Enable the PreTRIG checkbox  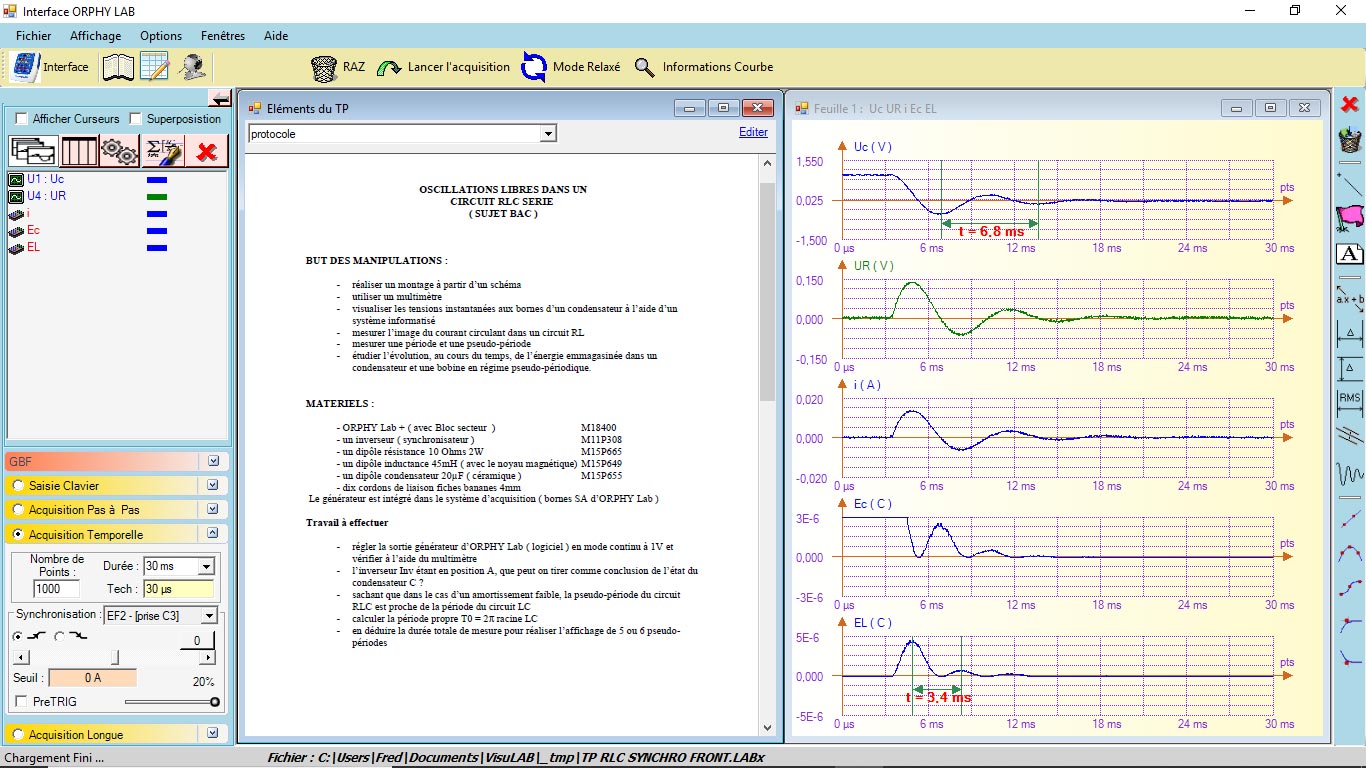[22, 702]
